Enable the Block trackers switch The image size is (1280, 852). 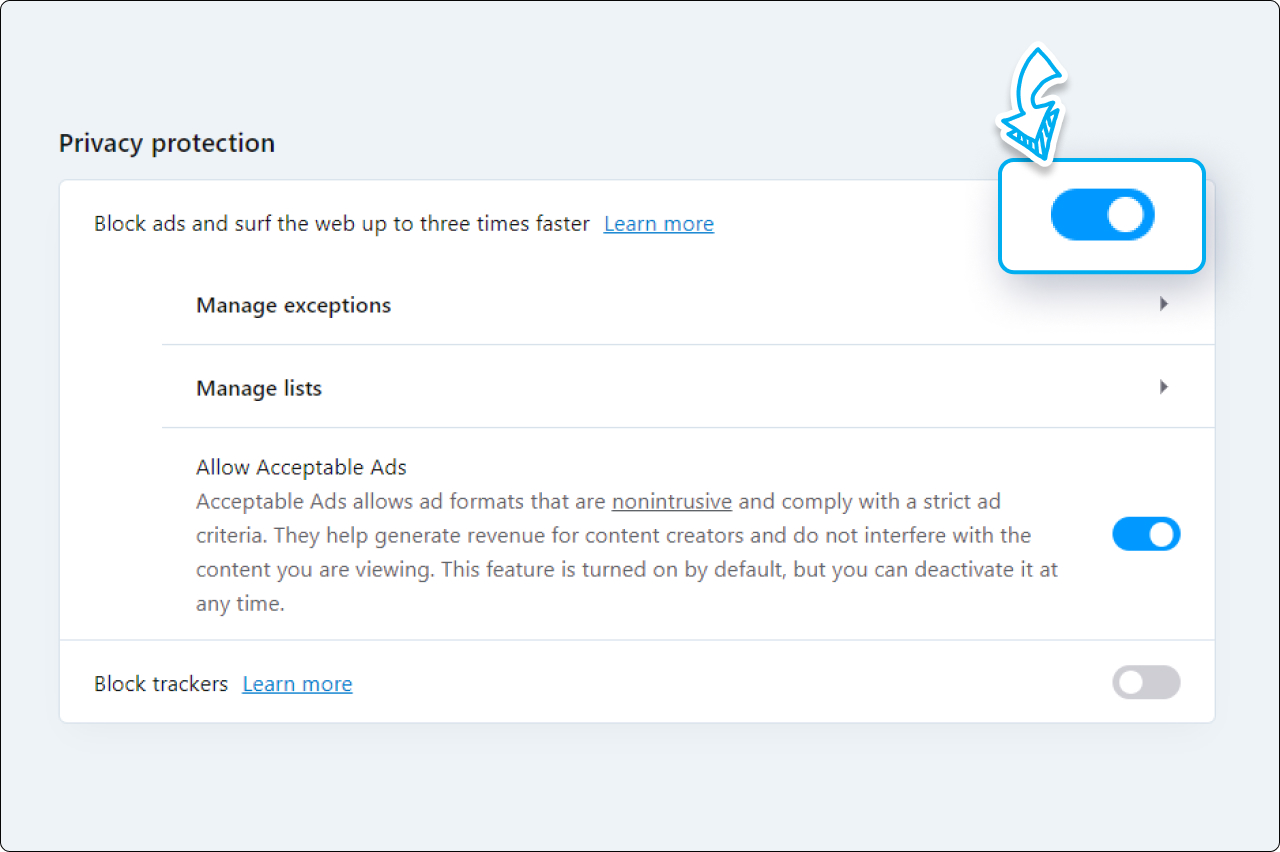(x=1146, y=683)
